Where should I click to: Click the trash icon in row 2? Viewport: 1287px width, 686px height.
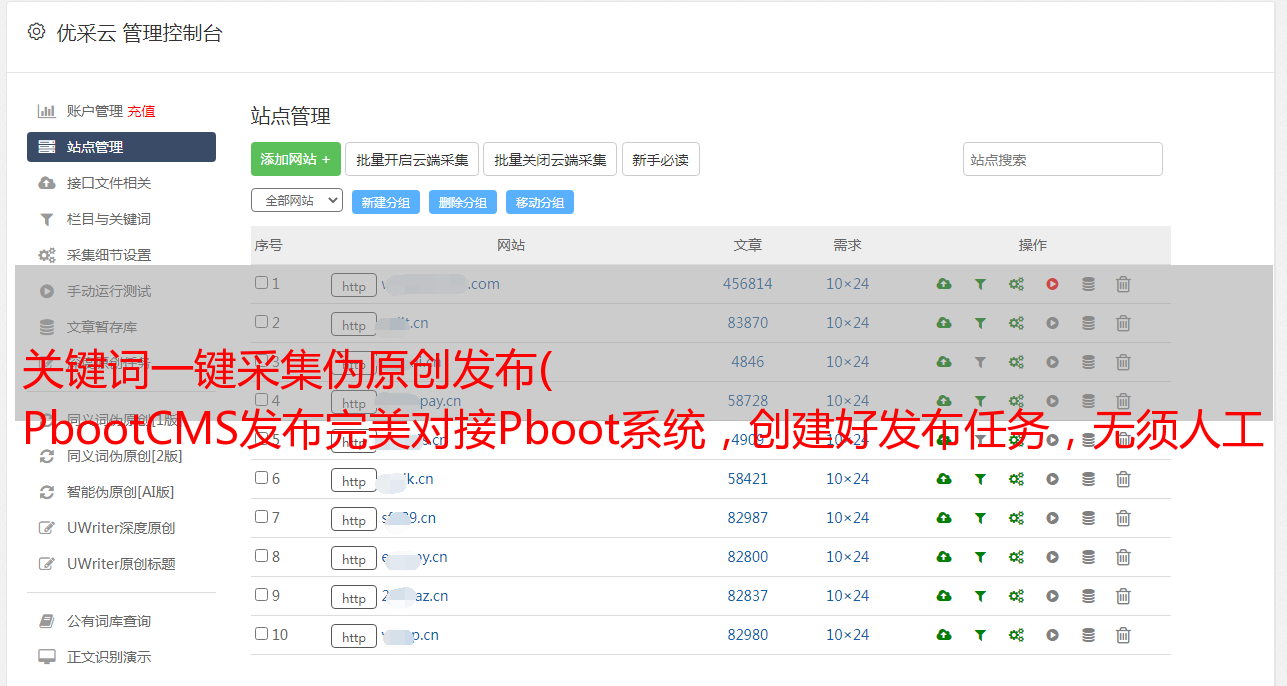point(1123,323)
